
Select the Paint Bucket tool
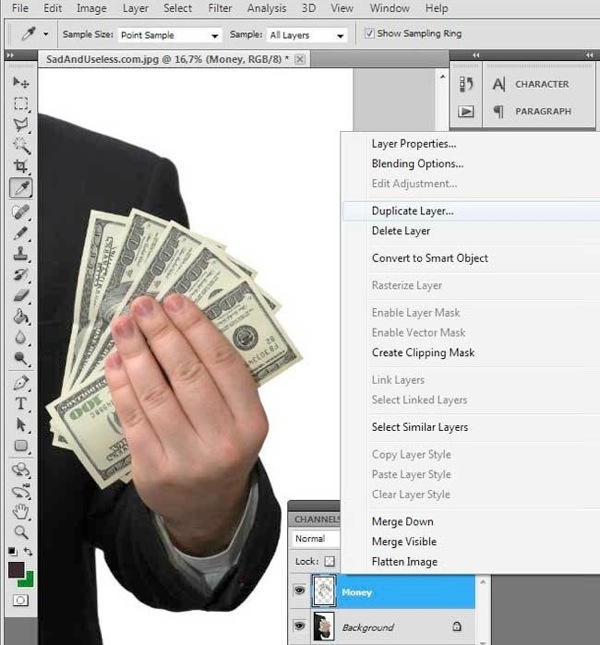tap(21, 317)
